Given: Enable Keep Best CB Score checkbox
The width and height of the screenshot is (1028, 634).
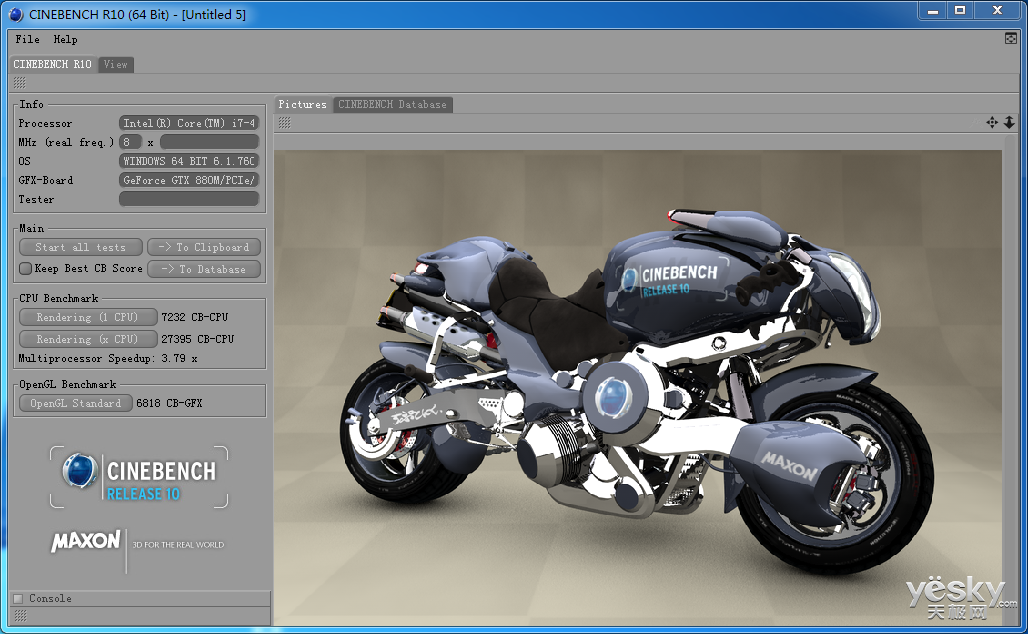Looking at the screenshot, I should point(26,268).
